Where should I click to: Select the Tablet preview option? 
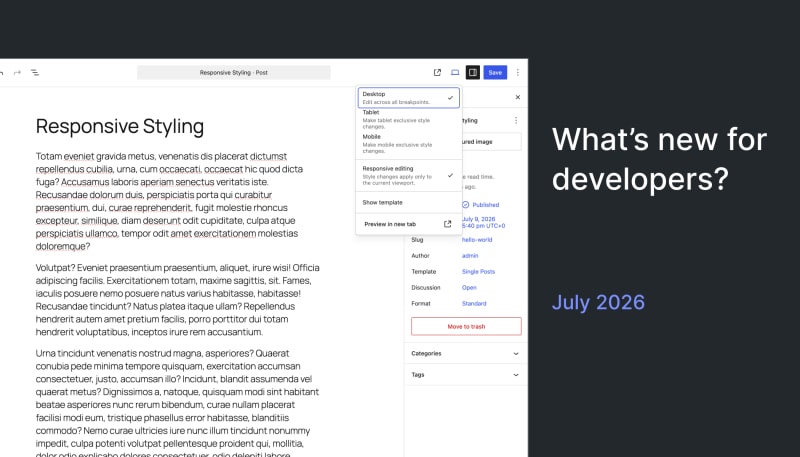pos(409,119)
